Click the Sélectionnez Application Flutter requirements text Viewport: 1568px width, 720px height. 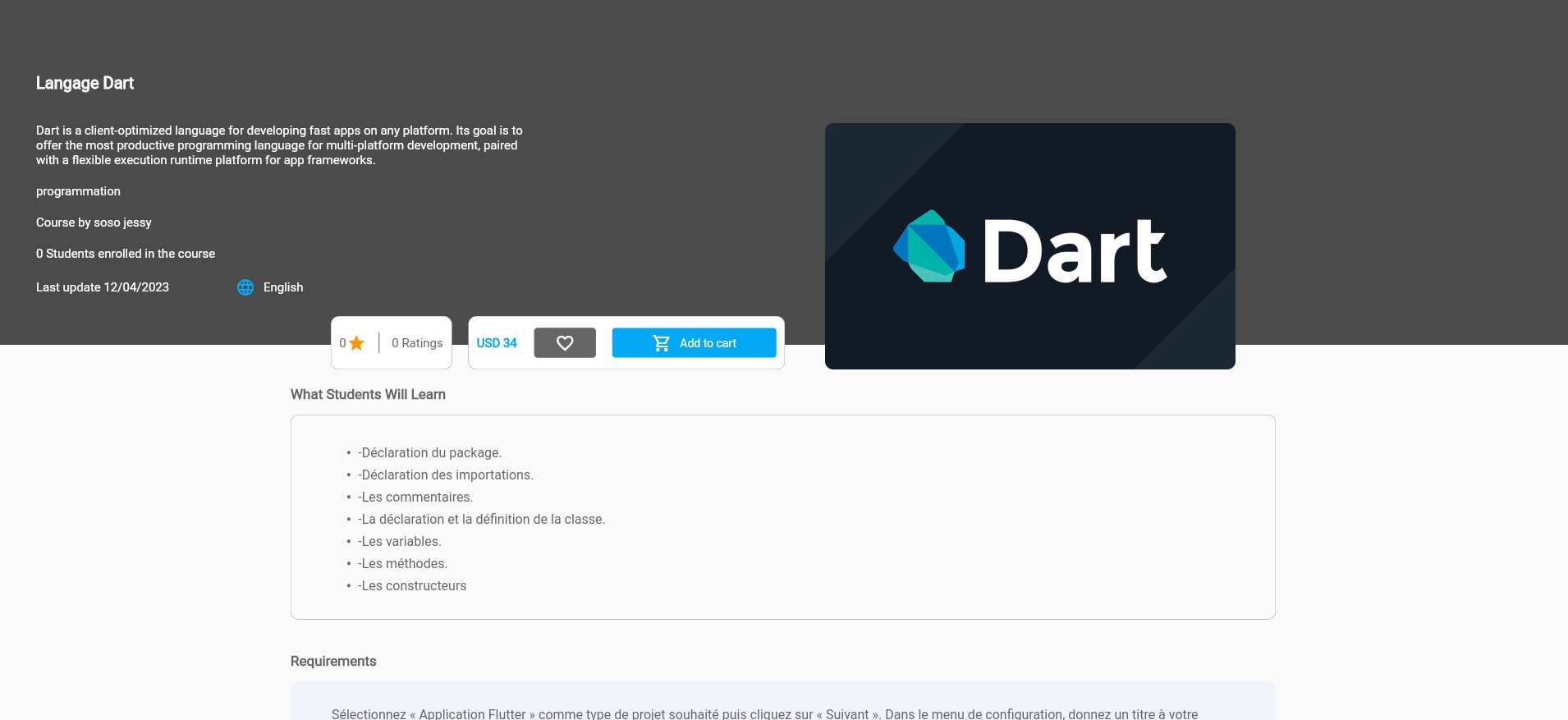point(764,713)
